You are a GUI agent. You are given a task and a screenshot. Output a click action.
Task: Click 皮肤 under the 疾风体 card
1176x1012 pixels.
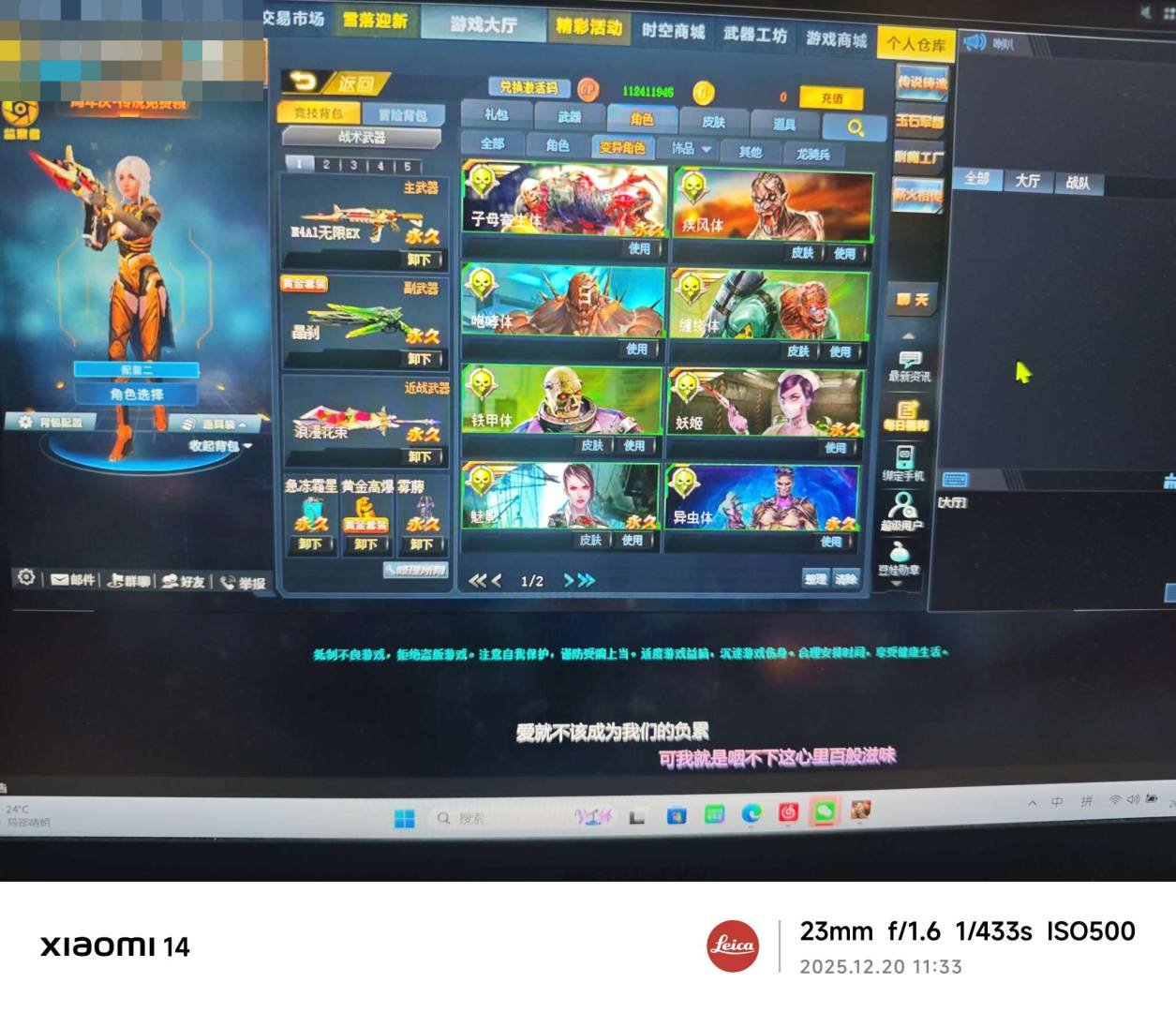click(803, 252)
